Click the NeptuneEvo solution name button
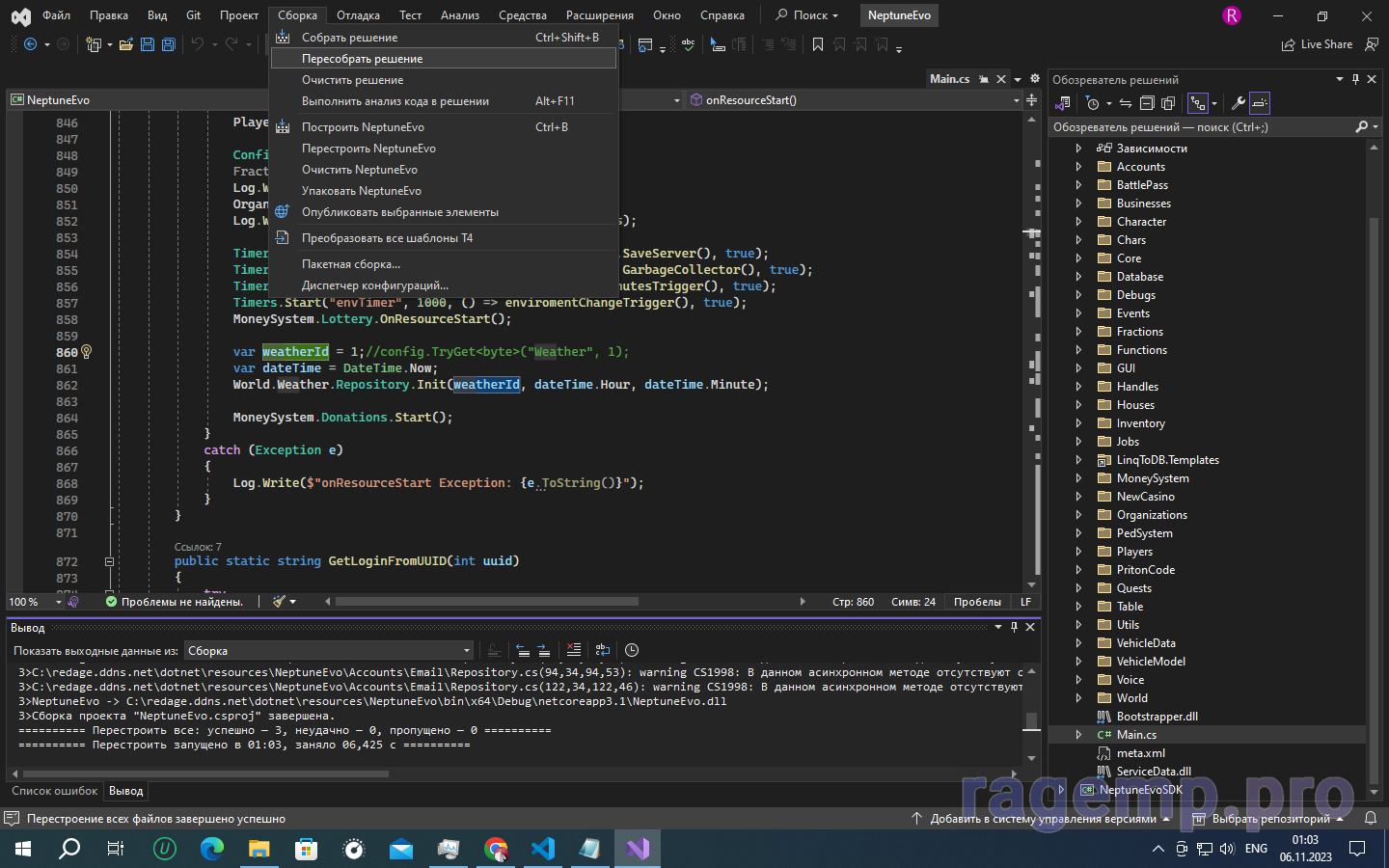The height and width of the screenshot is (868, 1389). (899, 15)
